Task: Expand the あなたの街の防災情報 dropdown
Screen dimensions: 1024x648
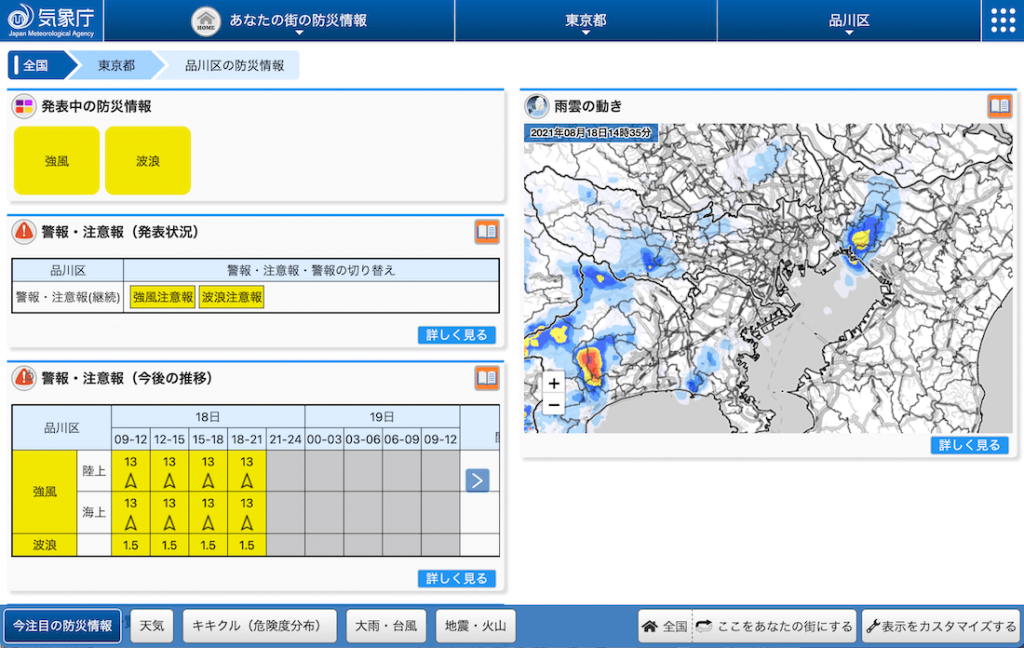Action: pos(279,21)
